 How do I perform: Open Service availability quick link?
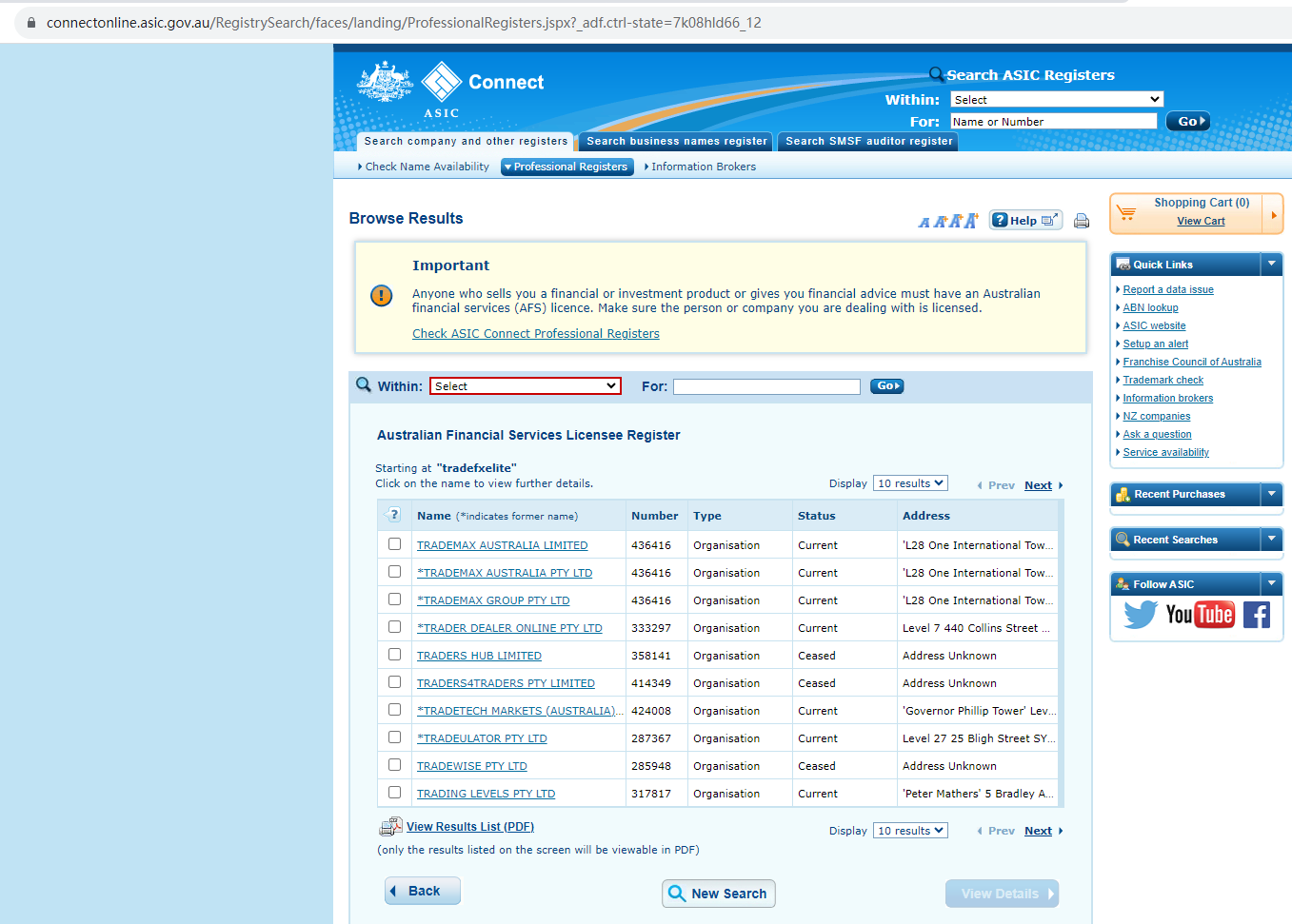1165,452
